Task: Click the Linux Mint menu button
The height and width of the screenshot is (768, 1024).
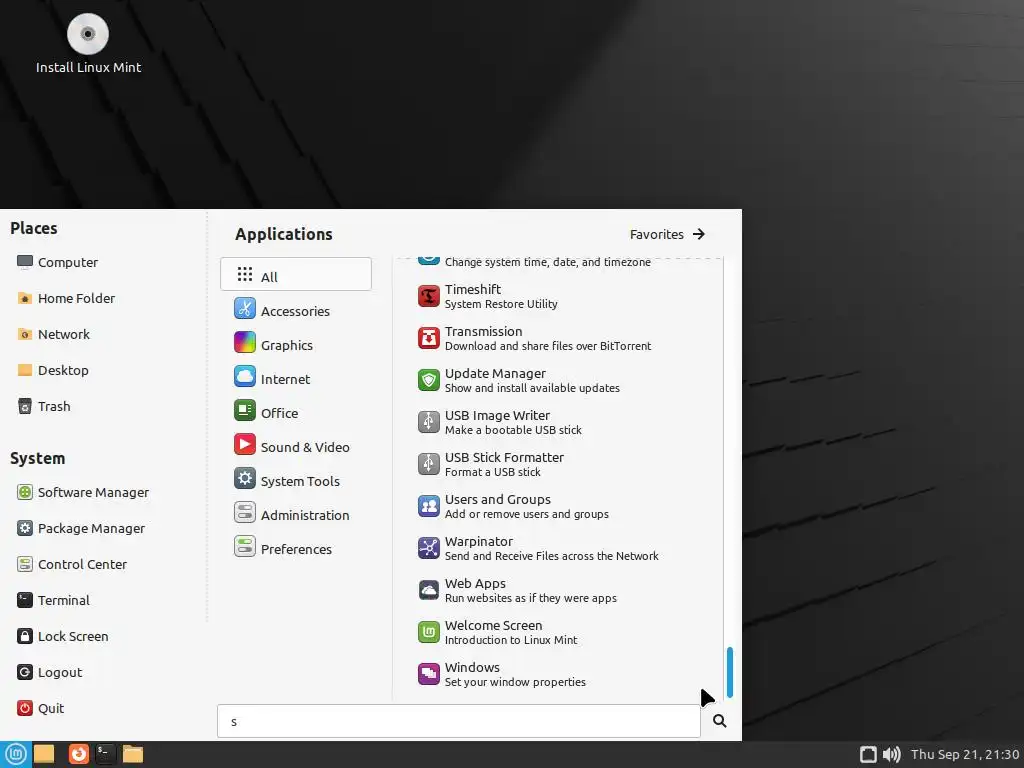Action: (16, 754)
